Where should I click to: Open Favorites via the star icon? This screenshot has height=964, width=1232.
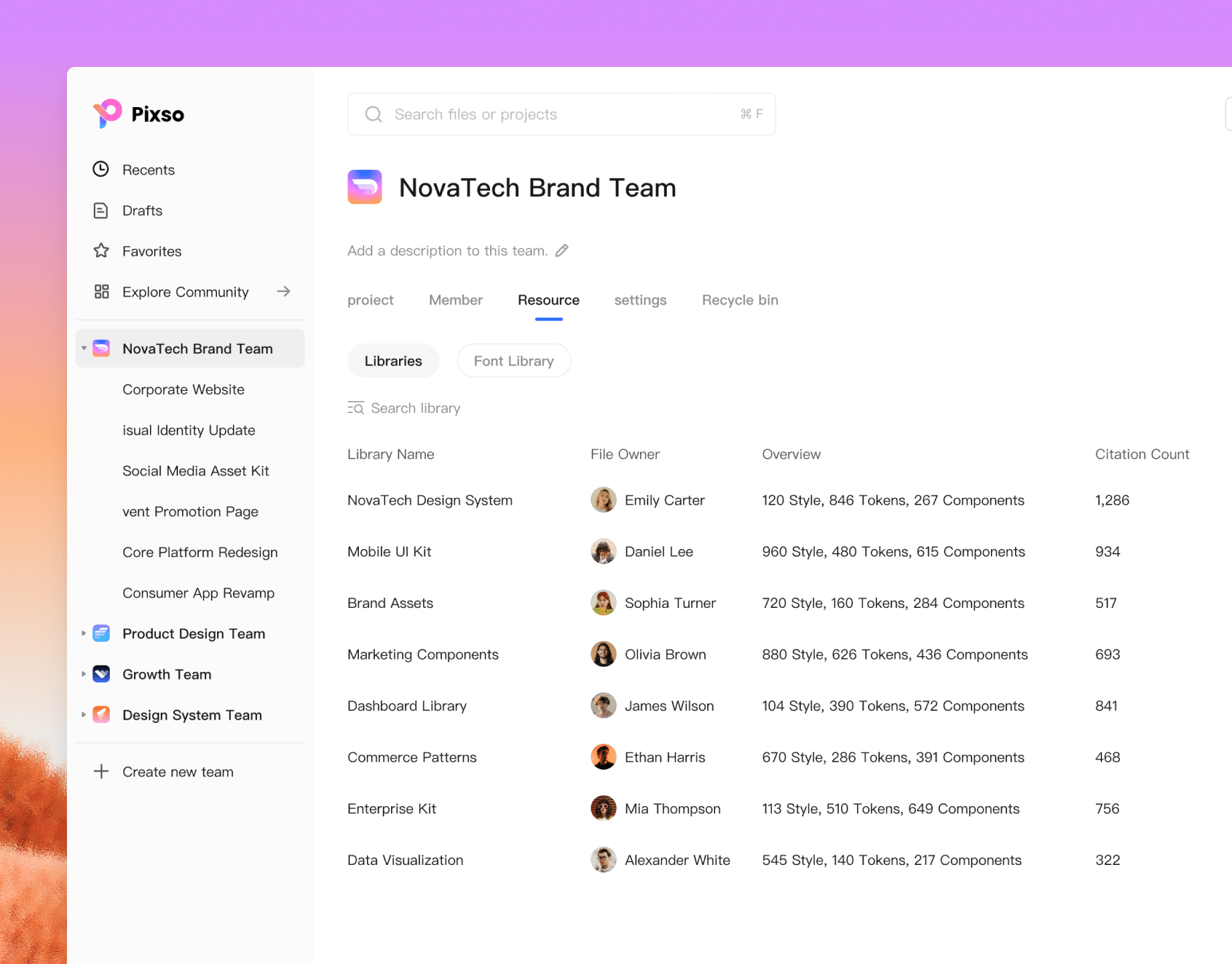(x=101, y=251)
